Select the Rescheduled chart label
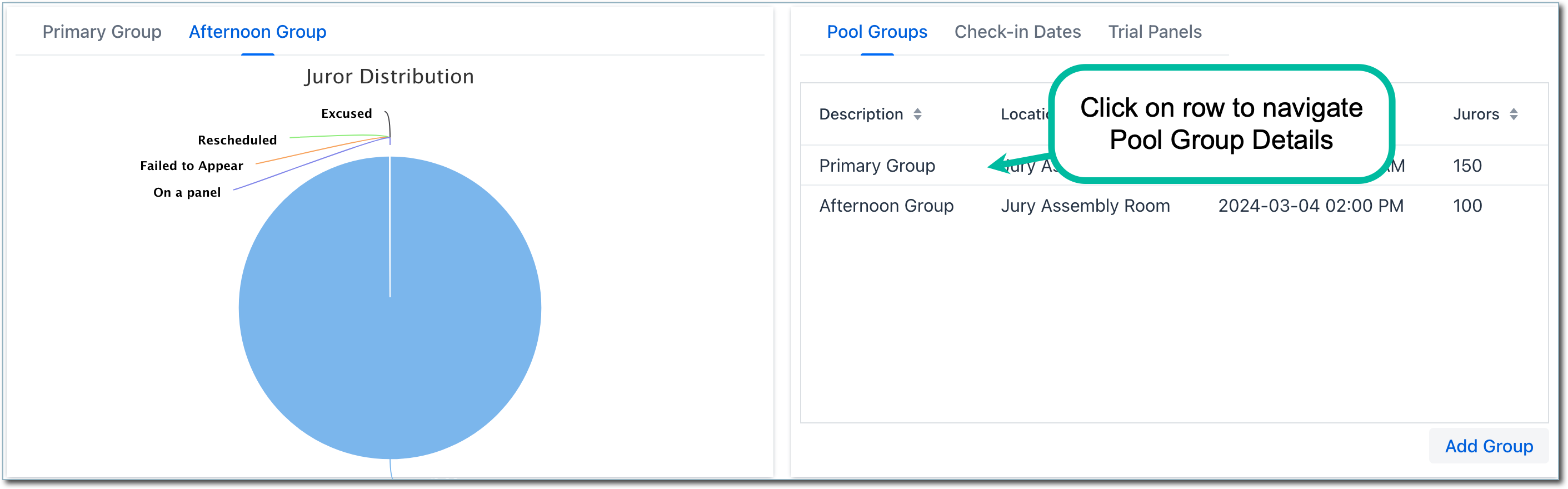Screen dimensions: 1568x489 click(237, 140)
